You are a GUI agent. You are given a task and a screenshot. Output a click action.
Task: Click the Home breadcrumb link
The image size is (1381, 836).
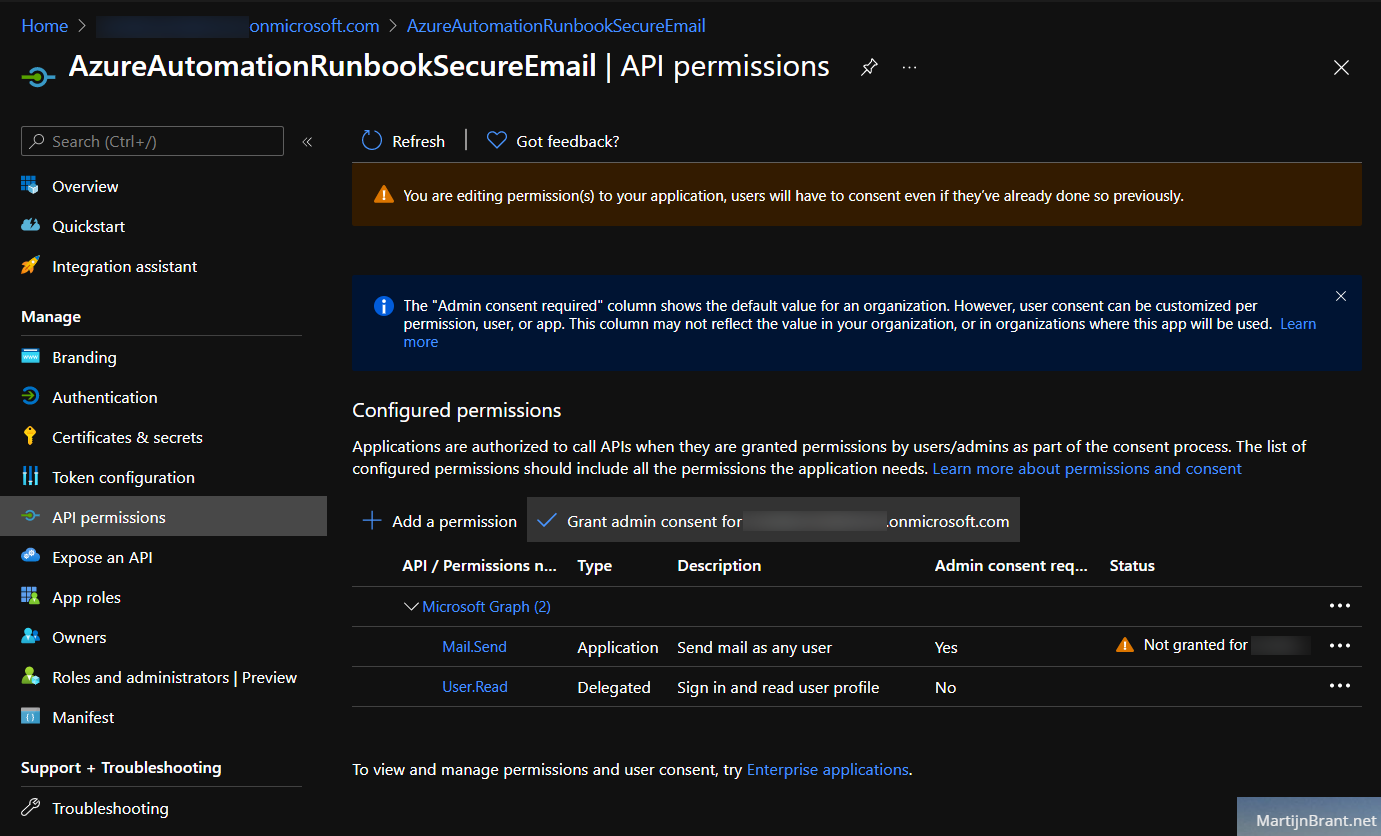(x=45, y=26)
